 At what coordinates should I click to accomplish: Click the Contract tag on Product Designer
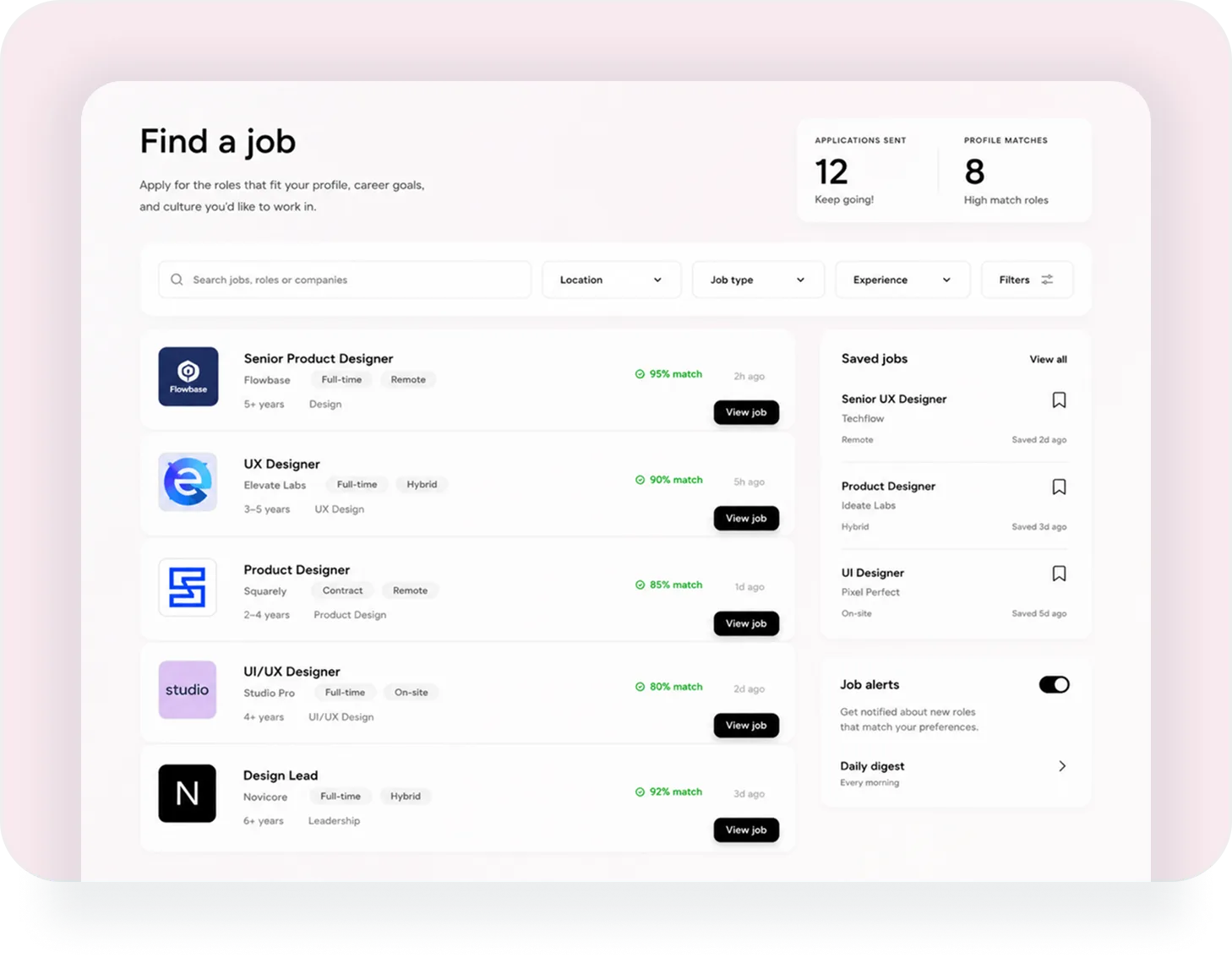(x=342, y=591)
